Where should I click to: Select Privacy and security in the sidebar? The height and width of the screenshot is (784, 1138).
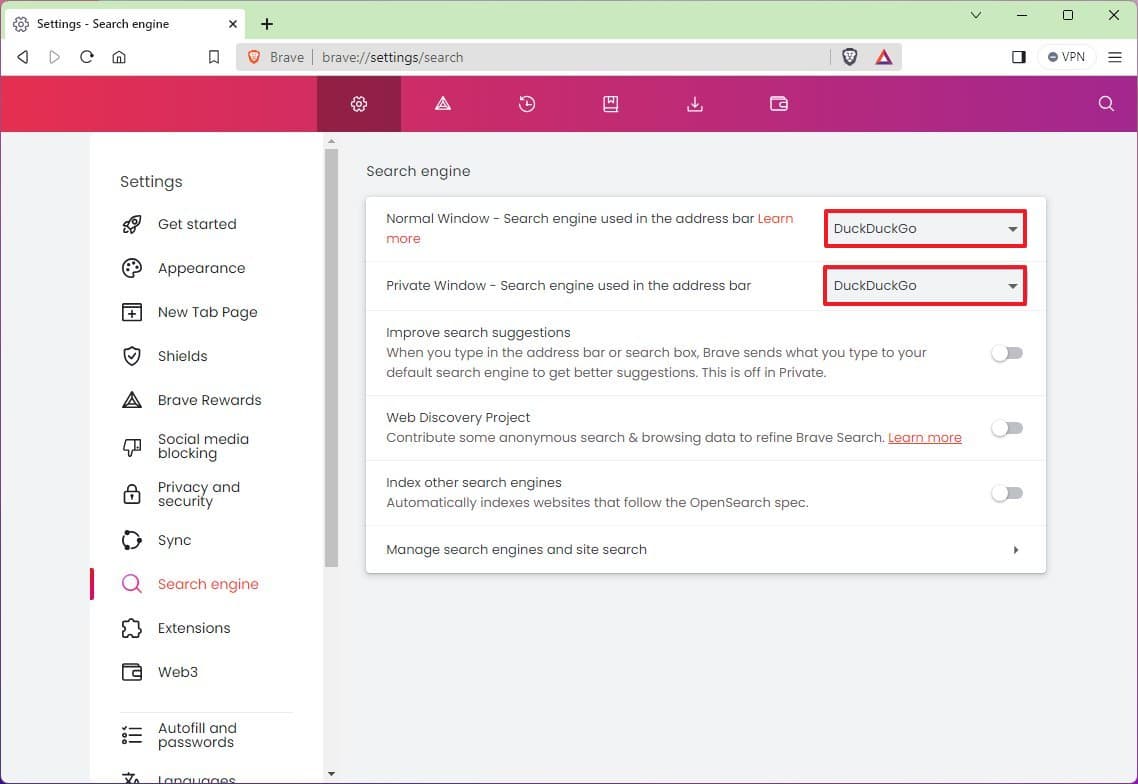click(x=199, y=494)
